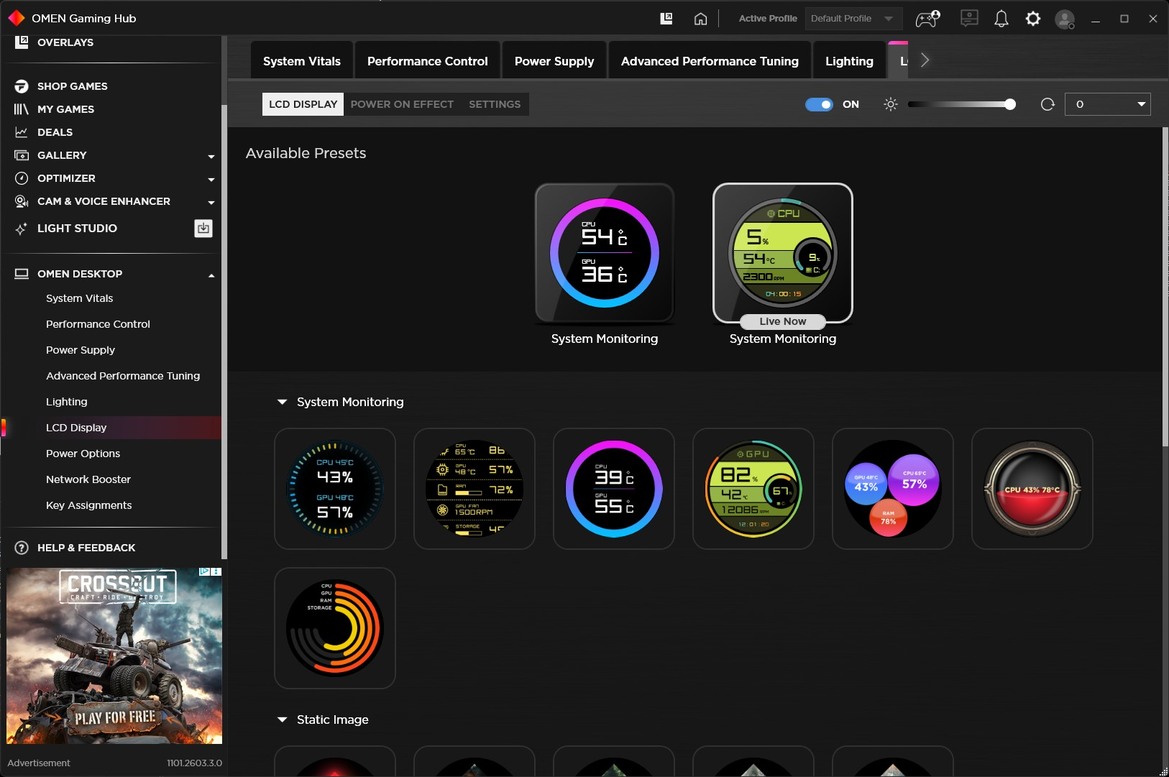The image size is (1169, 777).
Task: Collapse the Static Image section triangle
Action: (x=282, y=720)
